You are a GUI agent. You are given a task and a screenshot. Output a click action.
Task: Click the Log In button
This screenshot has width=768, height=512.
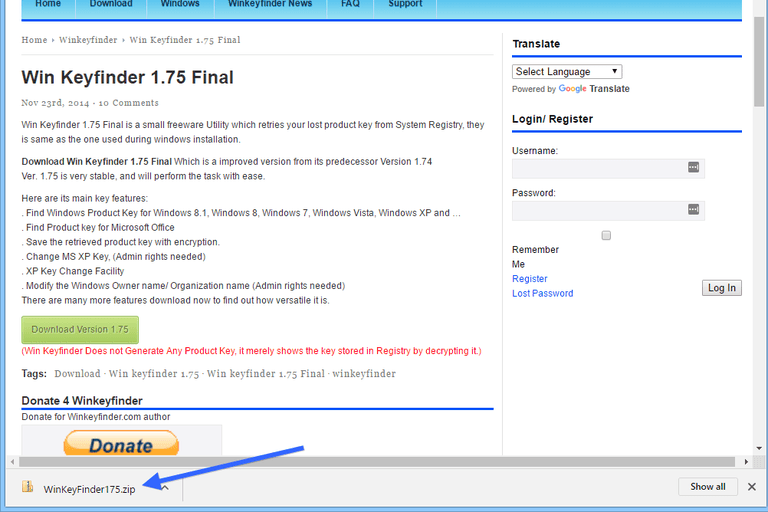tap(722, 288)
